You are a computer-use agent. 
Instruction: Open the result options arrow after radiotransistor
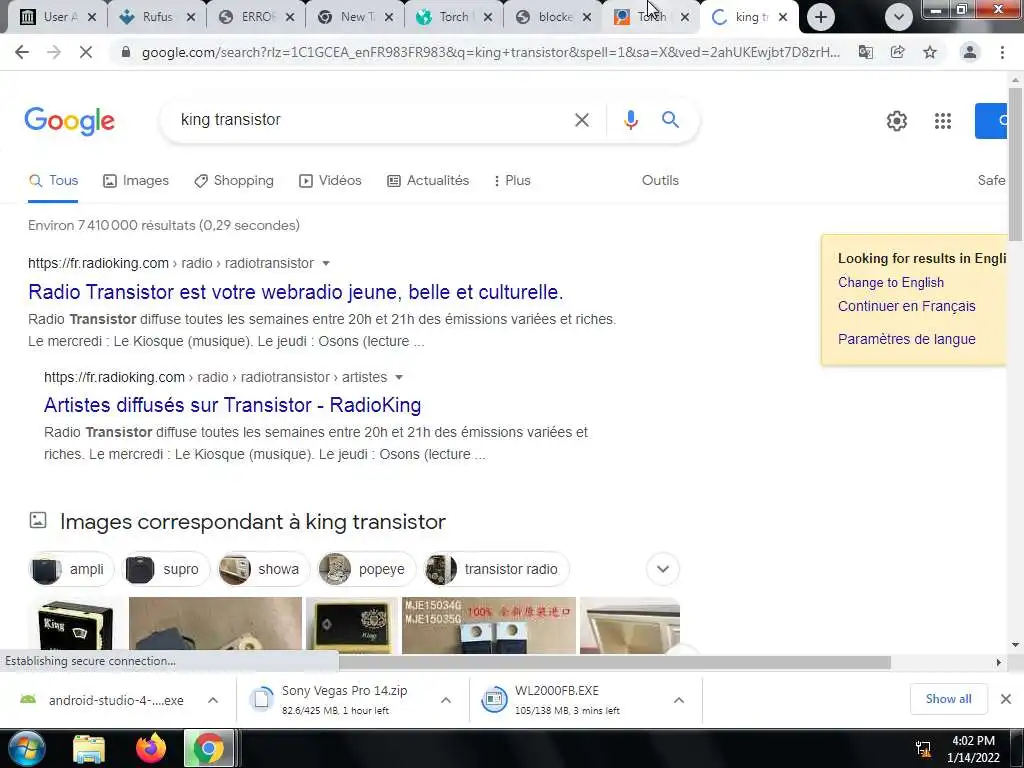[326, 263]
